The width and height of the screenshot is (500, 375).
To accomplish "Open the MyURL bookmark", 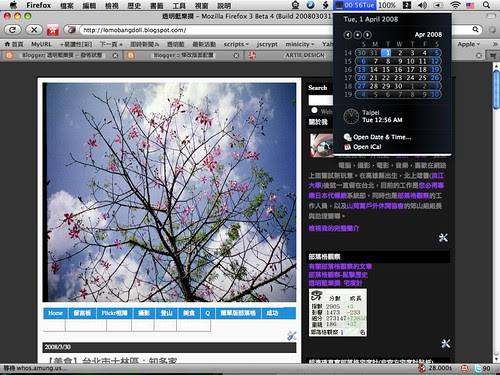I will [x=41, y=44].
